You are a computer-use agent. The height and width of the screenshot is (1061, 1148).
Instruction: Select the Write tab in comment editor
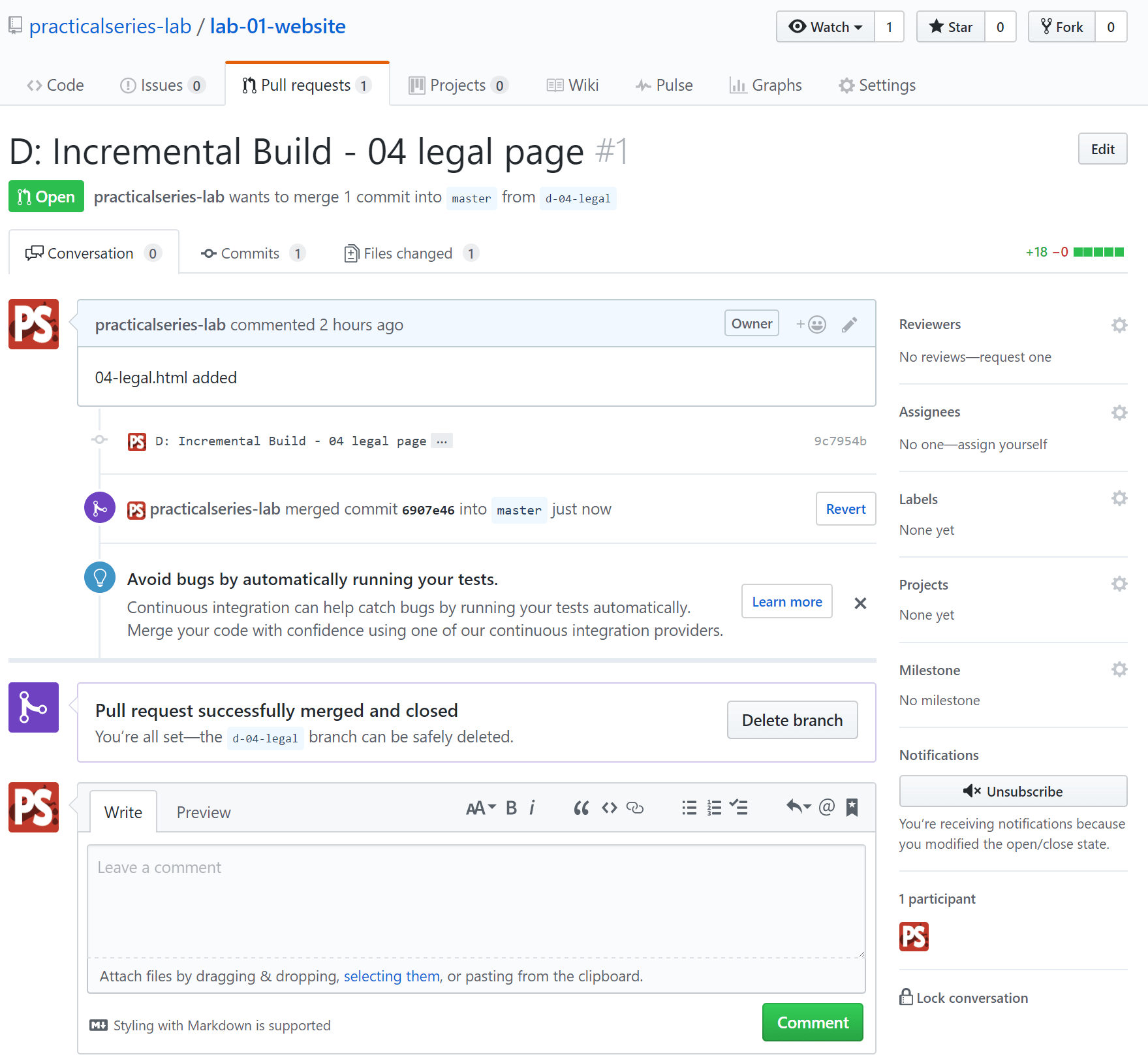(123, 812)
